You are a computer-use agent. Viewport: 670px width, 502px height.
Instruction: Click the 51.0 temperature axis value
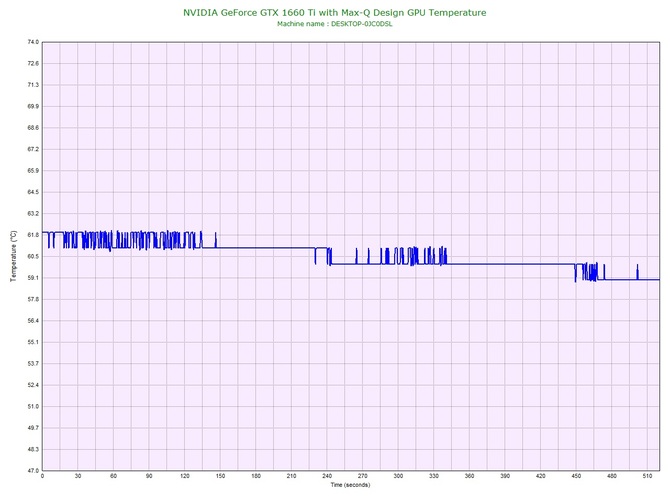33,406
